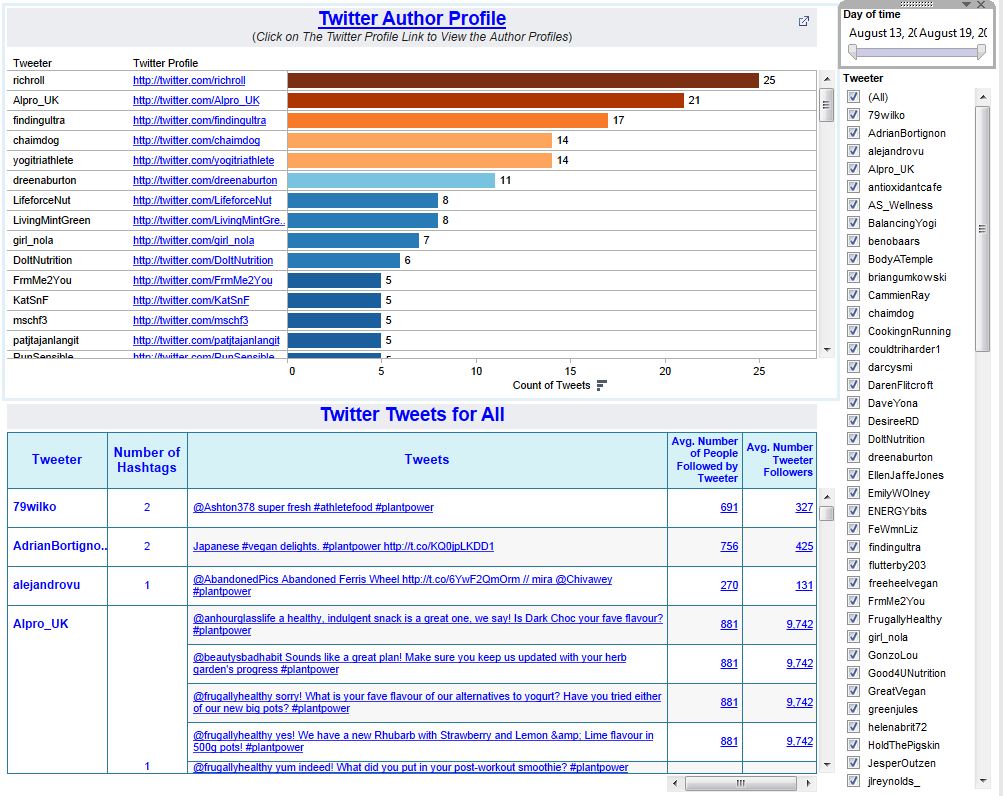1003x796 pixels.
Task: Click the tweets table horizontal scroll right arrow
Action: tap(809, 783)
